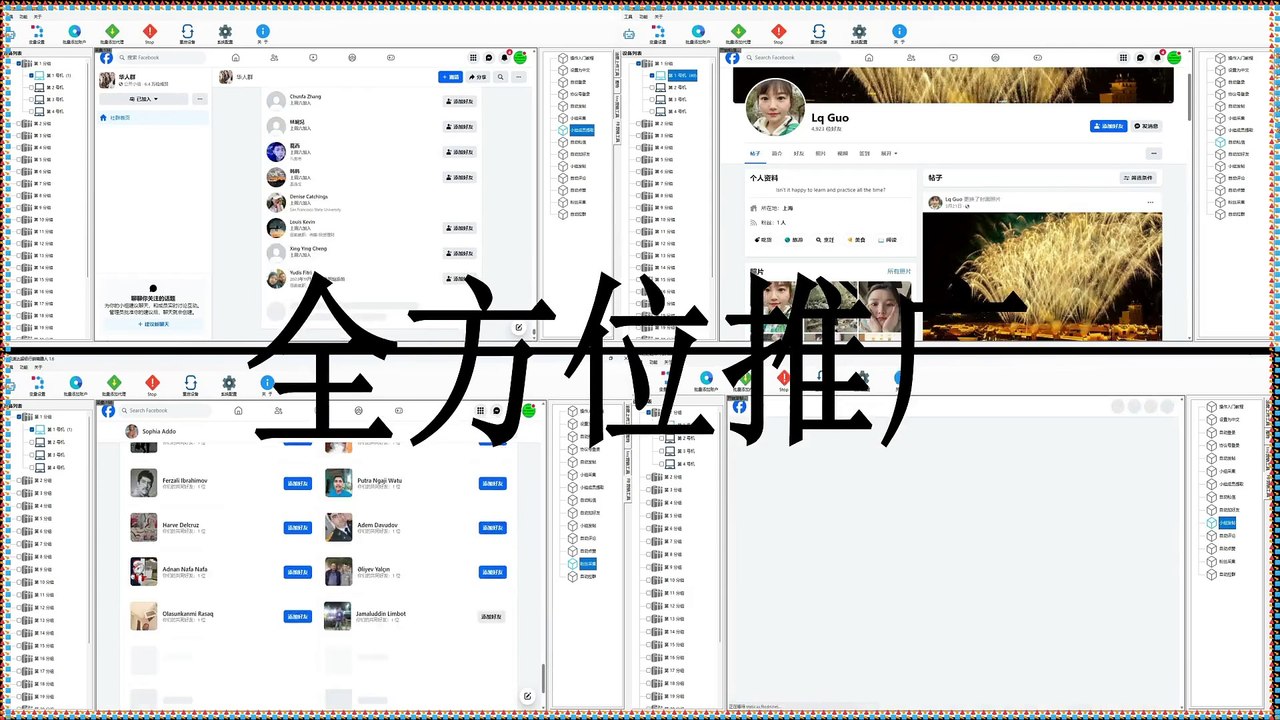Click the scrollbar thumb of Lq Guo profile page
Screen dimensions: 1280x720
1188,96
